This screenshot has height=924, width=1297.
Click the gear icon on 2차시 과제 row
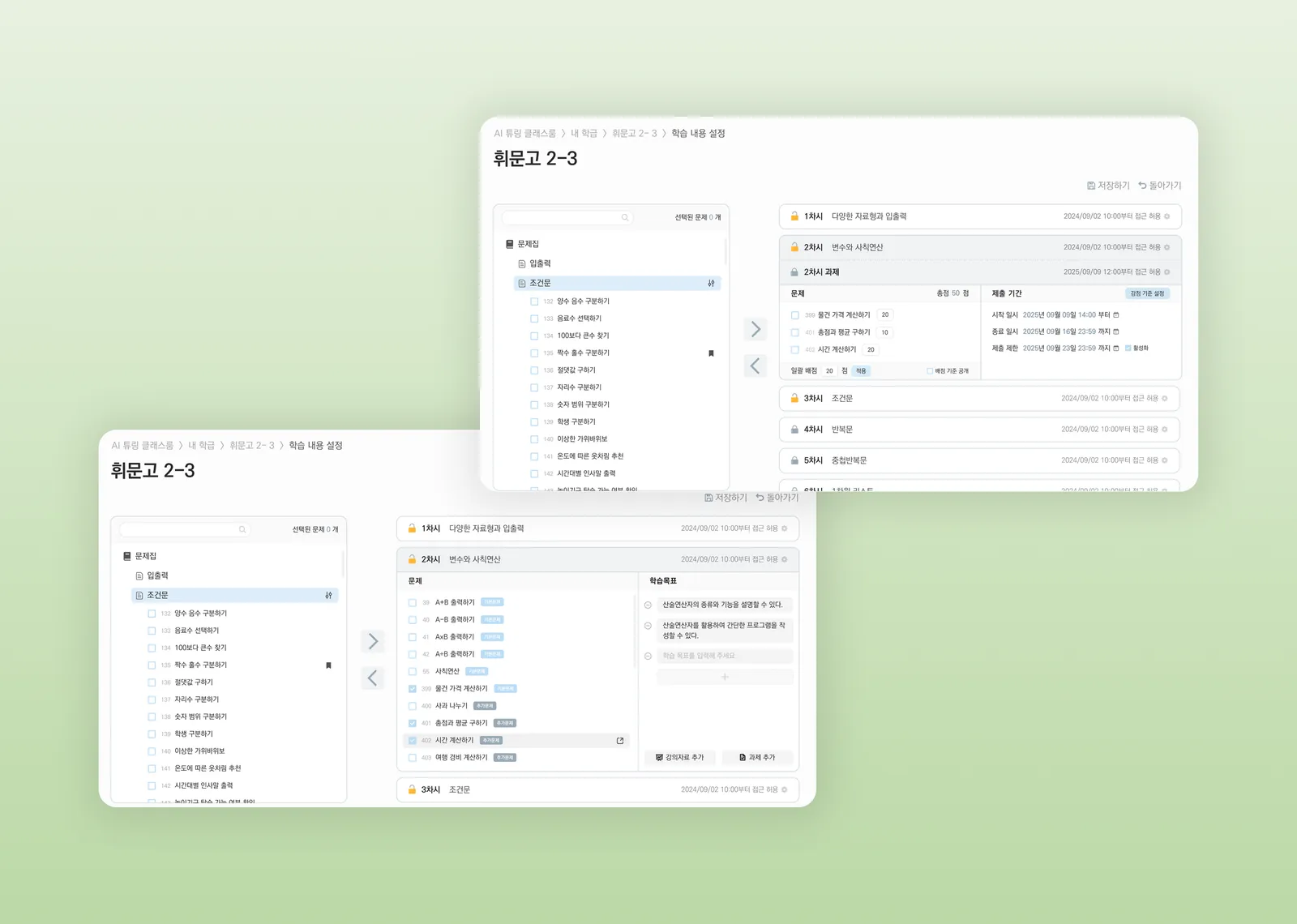(1167, 272)
